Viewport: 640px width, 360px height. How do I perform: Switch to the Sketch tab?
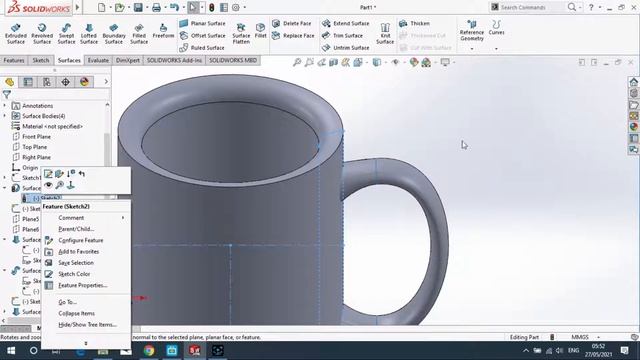pos(41,60)
